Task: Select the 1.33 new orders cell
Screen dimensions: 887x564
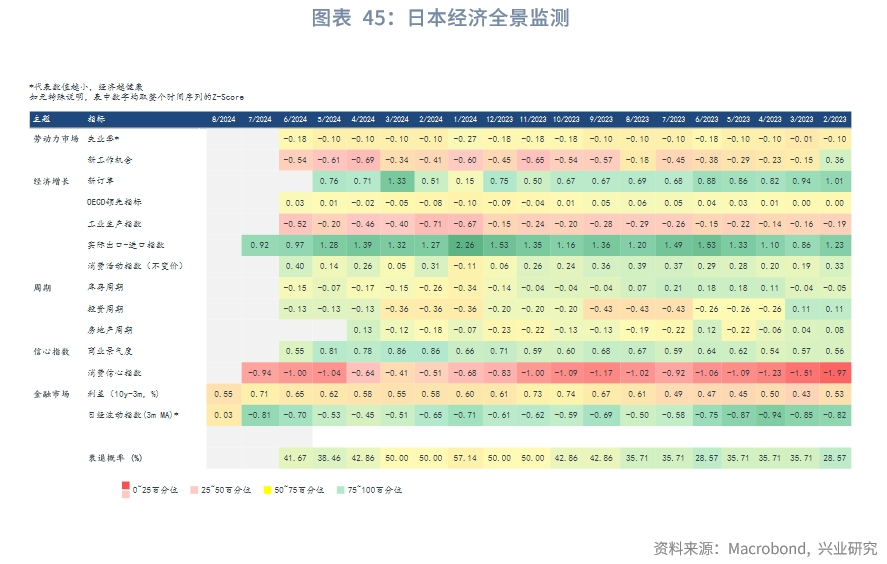Action: (x=395, y=181)
